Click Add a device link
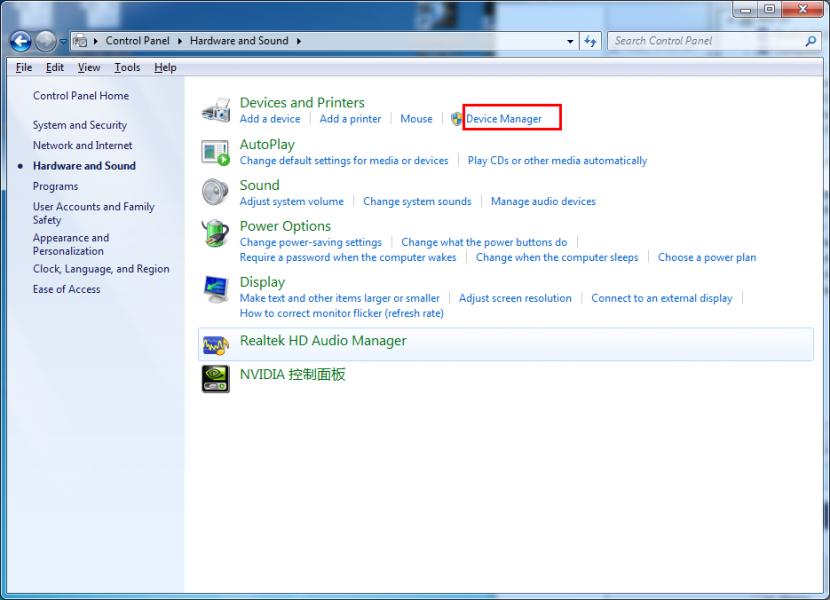Viewport: 830px width, 600px height. pyautogui.click(x=270, y=119)
